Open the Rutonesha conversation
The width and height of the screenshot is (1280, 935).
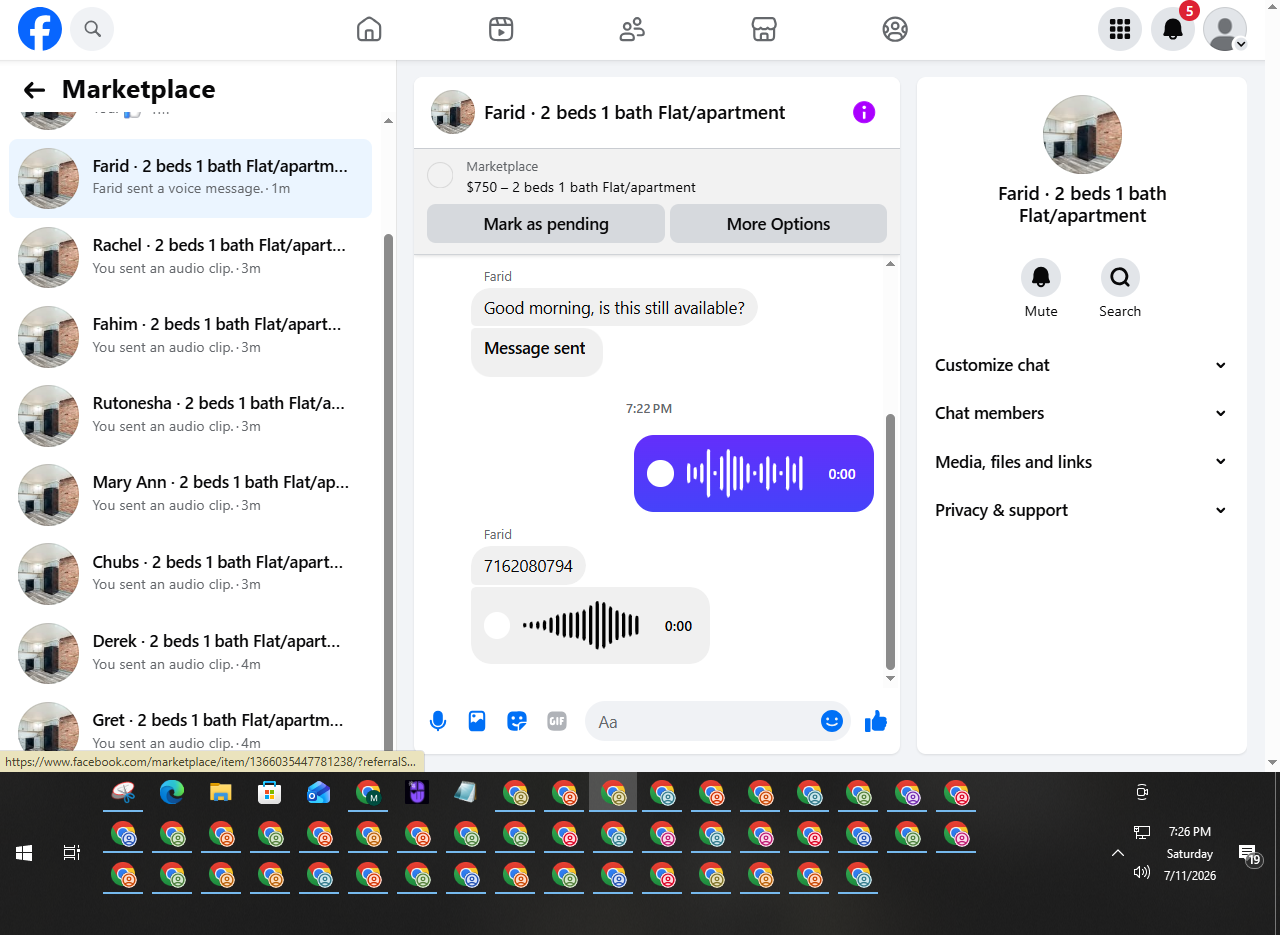[190, 415]
